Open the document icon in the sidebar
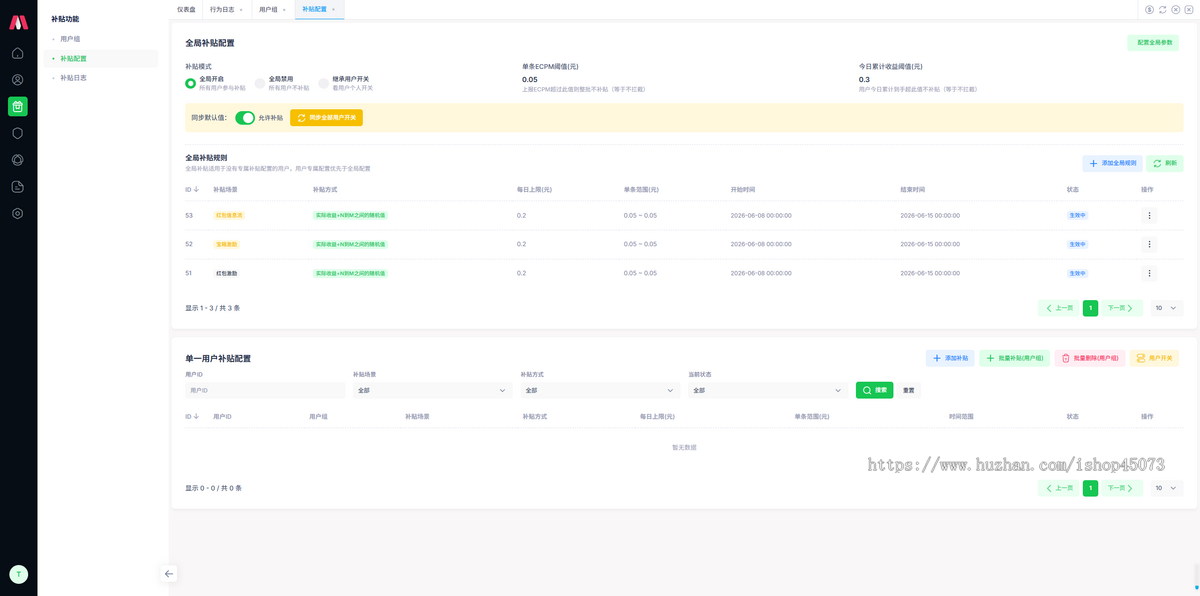The image size is (1200, 596). pyautogui.click(x=18, y=187)
